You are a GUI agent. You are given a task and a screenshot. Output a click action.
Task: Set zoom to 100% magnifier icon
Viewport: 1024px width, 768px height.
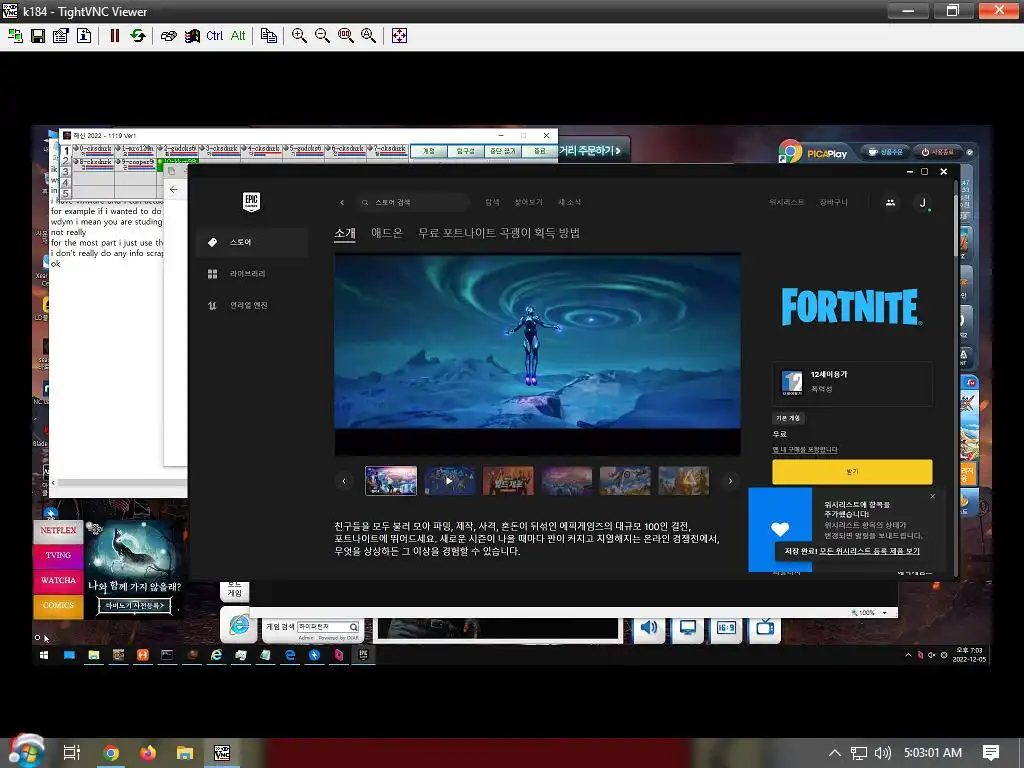345,36
